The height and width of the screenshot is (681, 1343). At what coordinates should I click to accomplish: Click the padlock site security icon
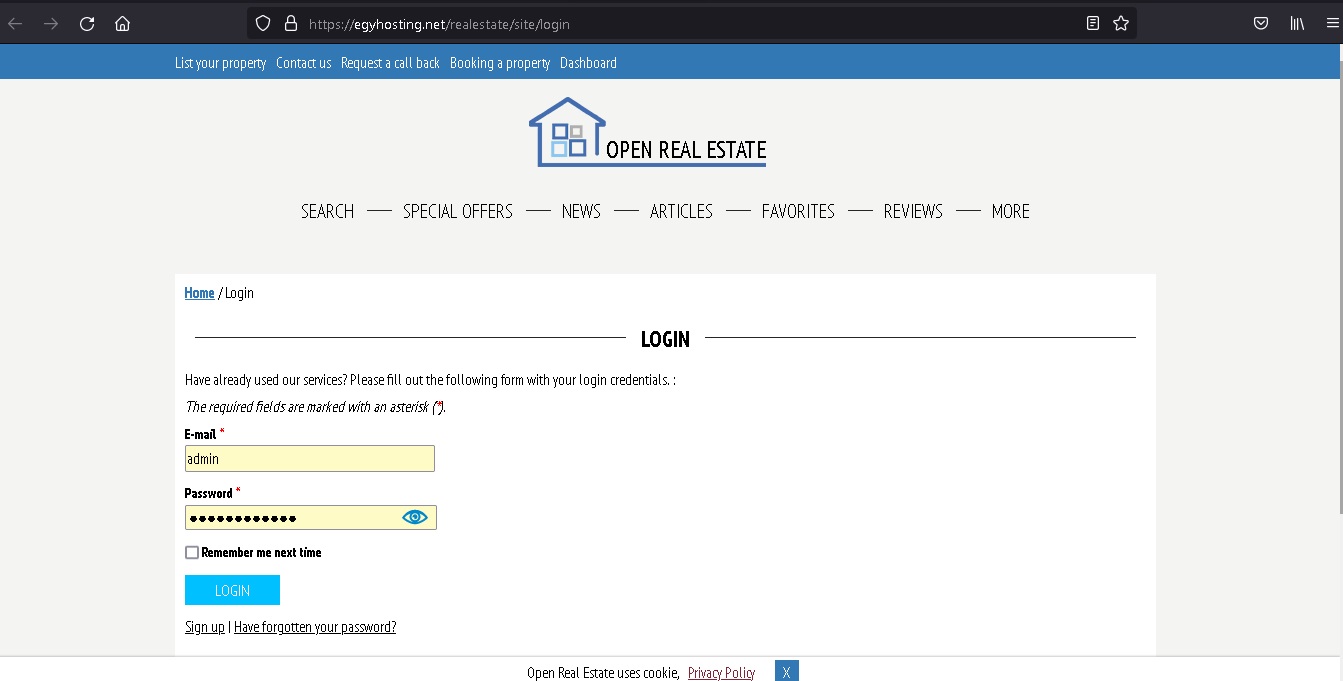(x=291, y=23)
